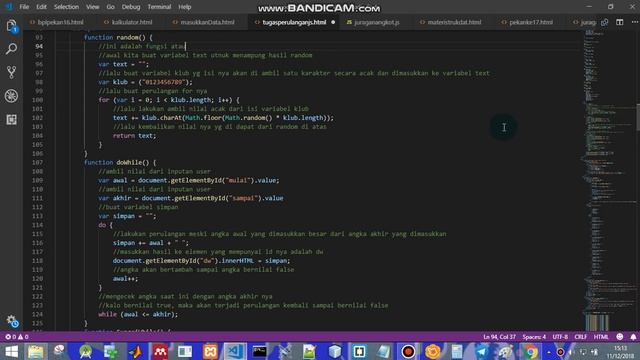
Task: Open the Windows Start button
Action: tap(11, 351)
